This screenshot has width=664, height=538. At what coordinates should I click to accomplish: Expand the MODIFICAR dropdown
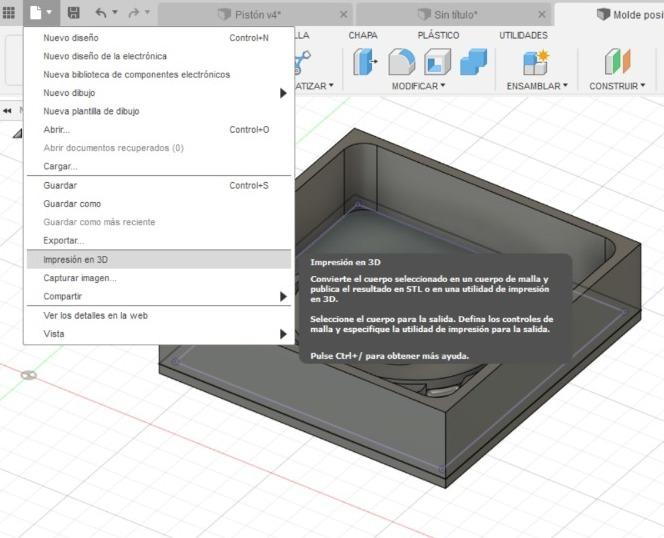[418, 86]
